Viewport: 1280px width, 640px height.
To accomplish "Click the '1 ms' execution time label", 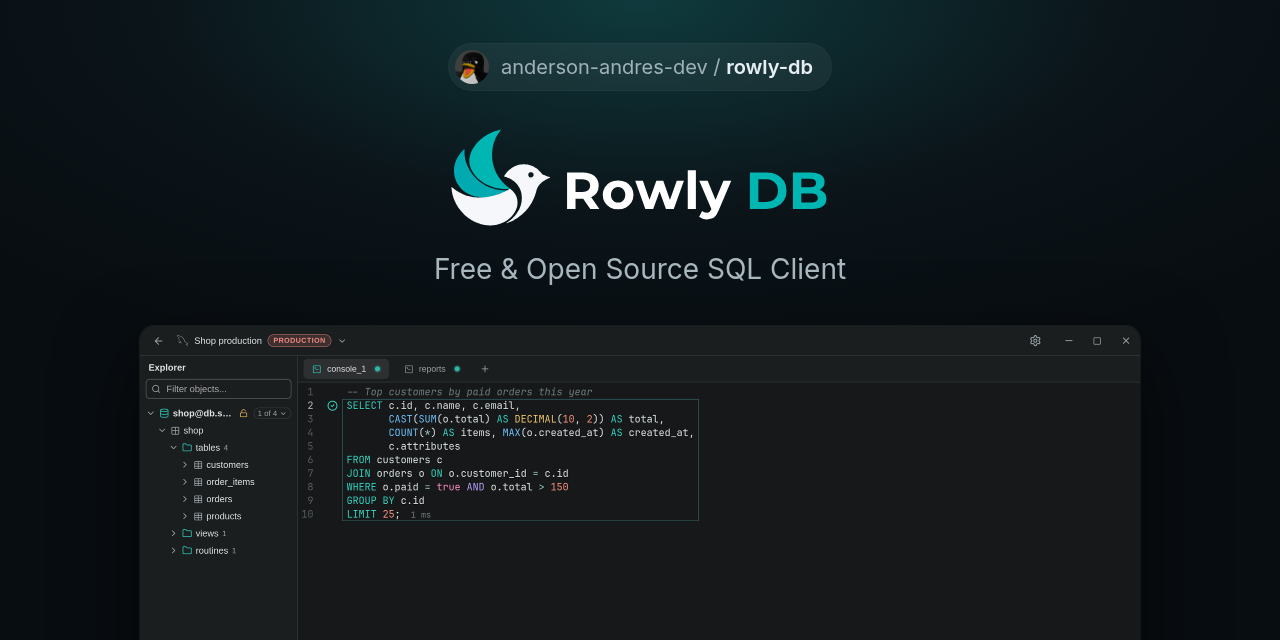I will 420,515.
